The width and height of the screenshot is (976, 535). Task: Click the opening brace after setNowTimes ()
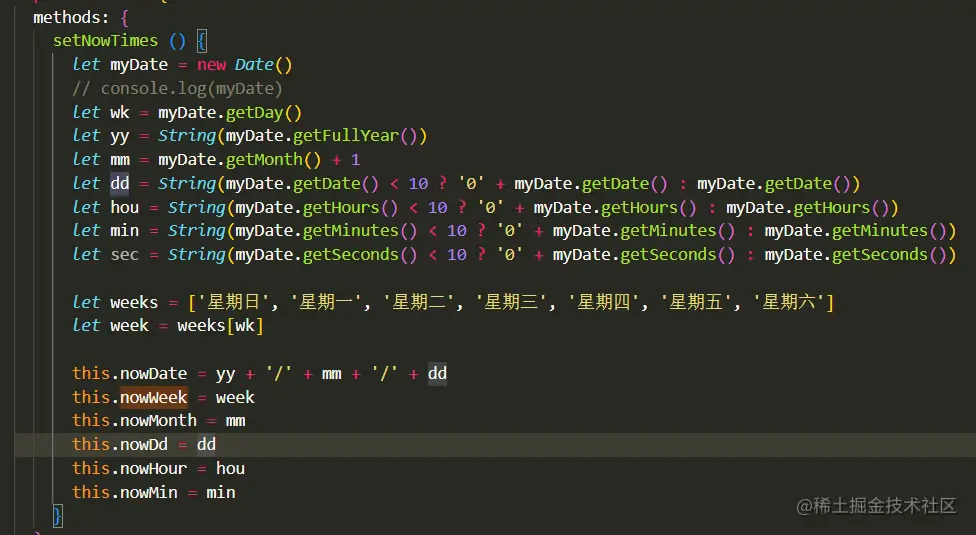click(202, 41)
